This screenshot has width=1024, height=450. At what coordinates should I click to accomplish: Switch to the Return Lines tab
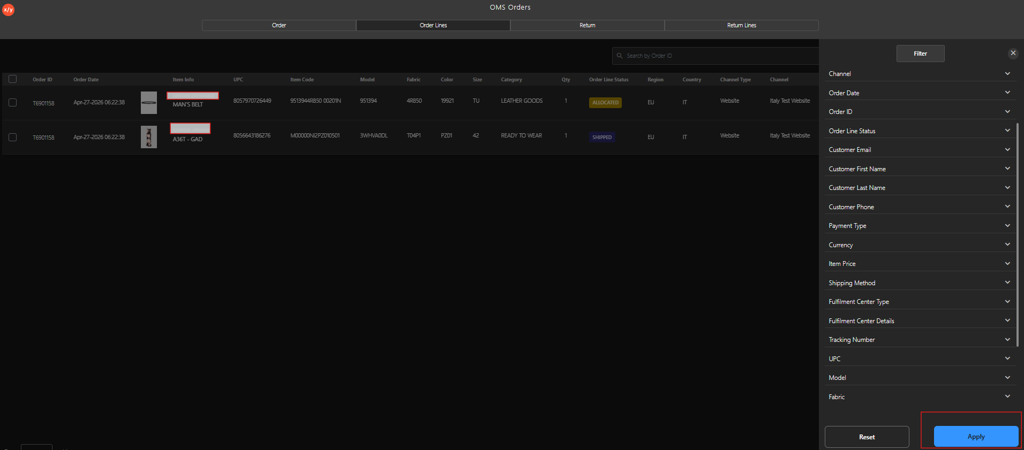click(x=741, y=25)
